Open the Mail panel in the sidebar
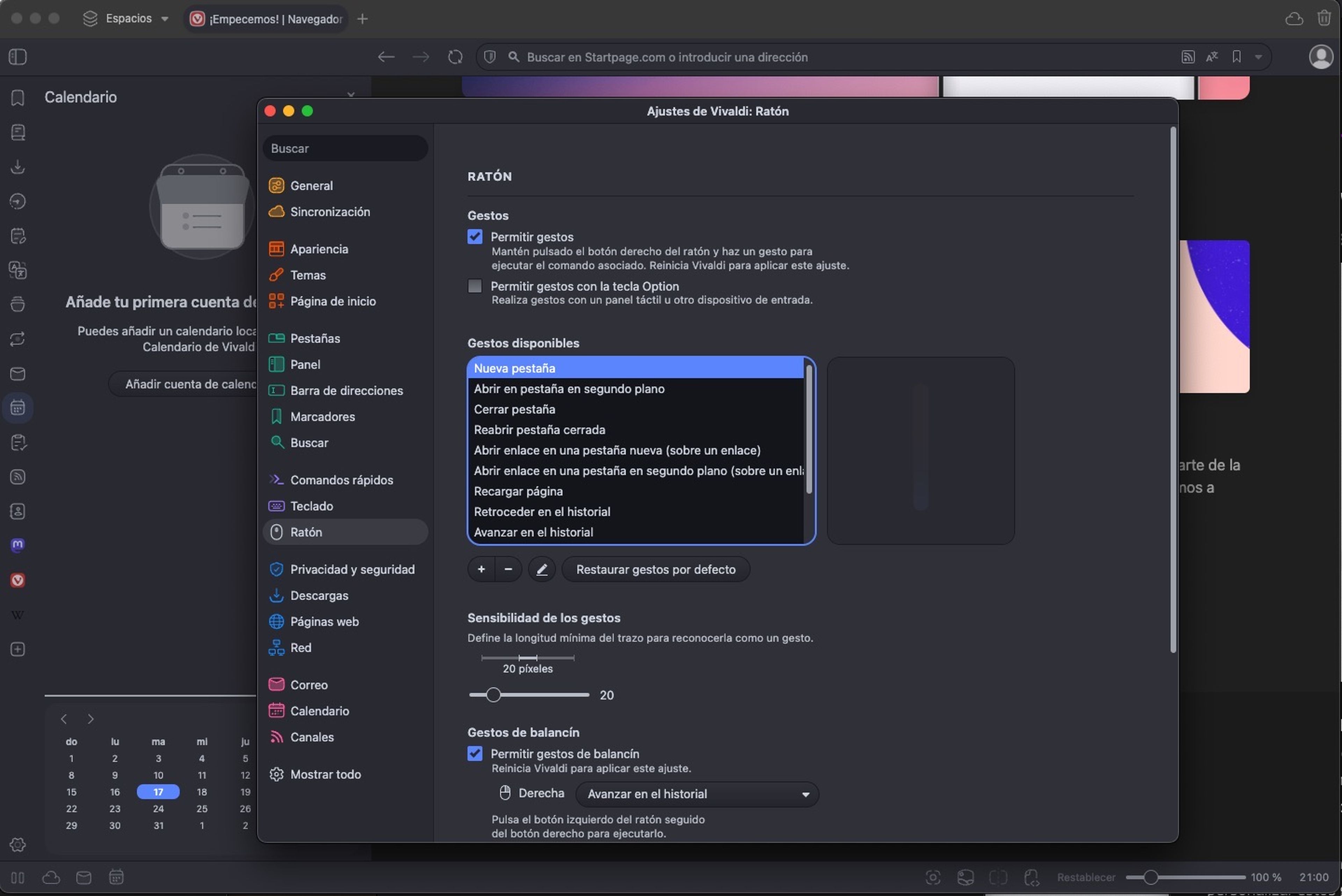Viewport: 1342px width, 896px height. [18, 374]
